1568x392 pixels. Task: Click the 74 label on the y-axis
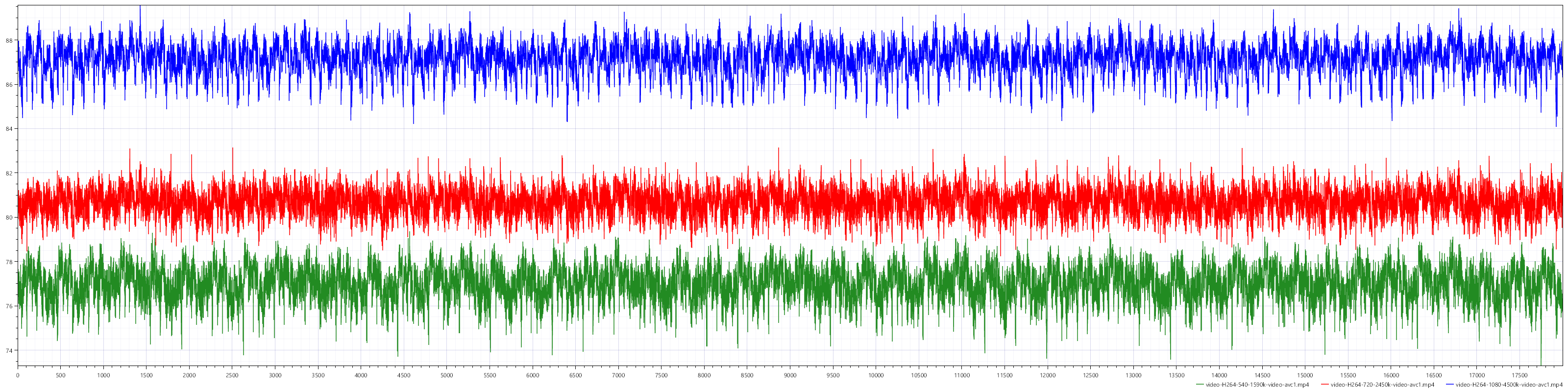(x=9, y=351)
